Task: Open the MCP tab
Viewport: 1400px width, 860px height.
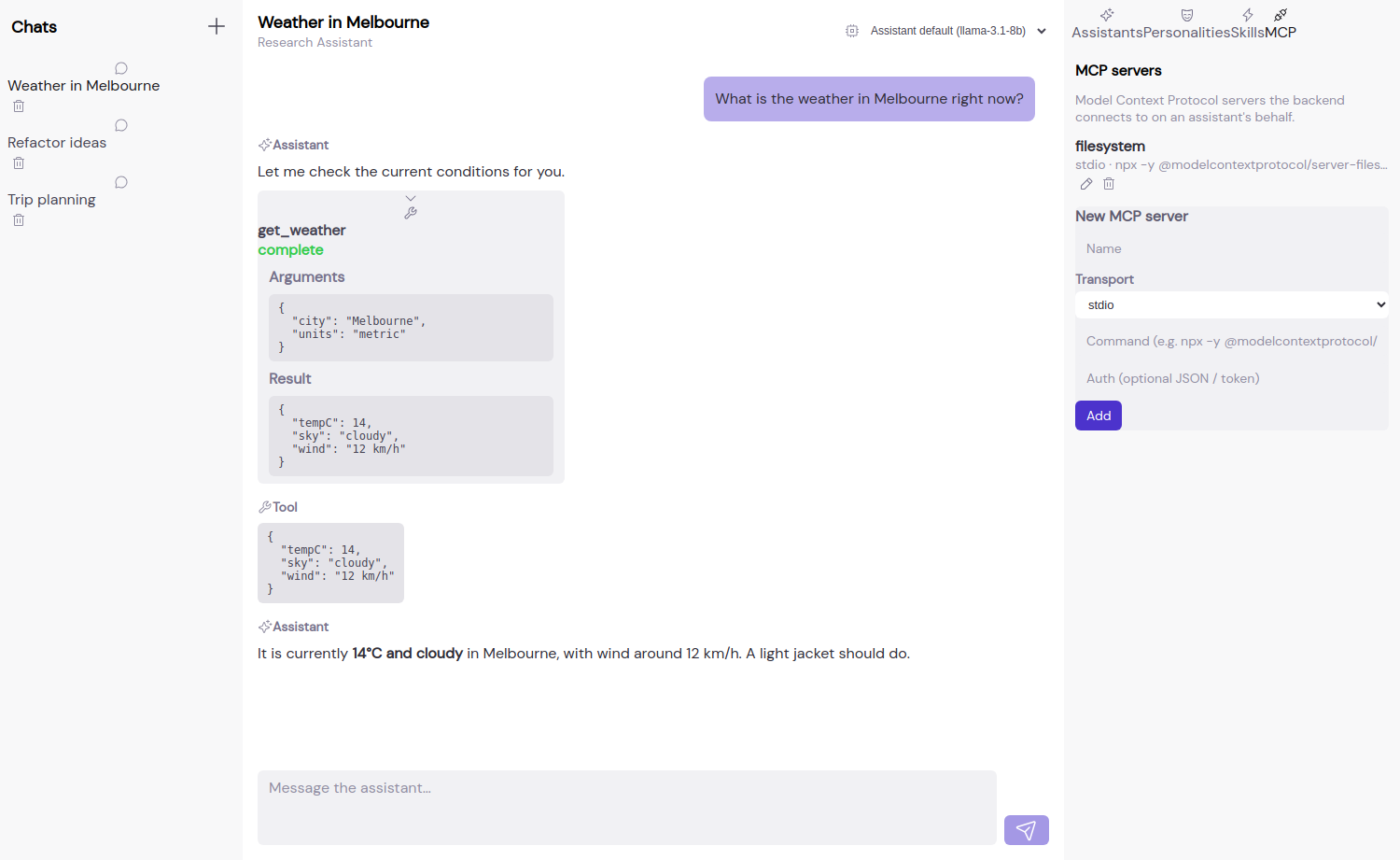Action: click(1281, 23)
